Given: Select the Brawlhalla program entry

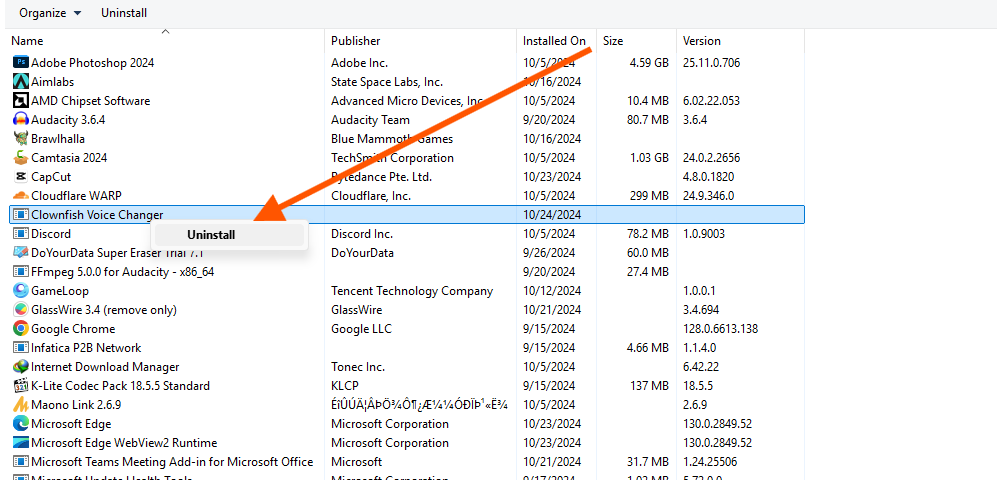Looking at the screenshot, I should 58,139.
